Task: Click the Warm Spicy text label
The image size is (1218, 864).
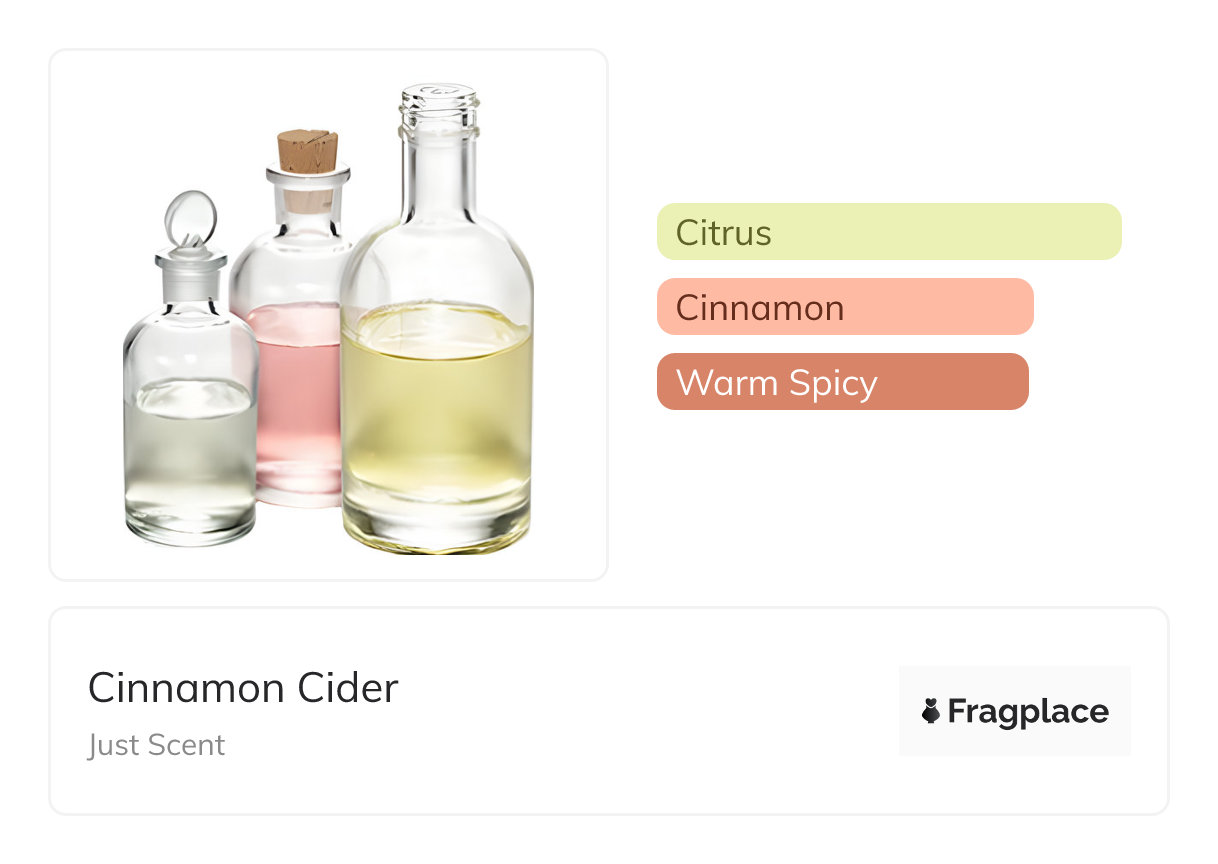Action: [776, 382]
